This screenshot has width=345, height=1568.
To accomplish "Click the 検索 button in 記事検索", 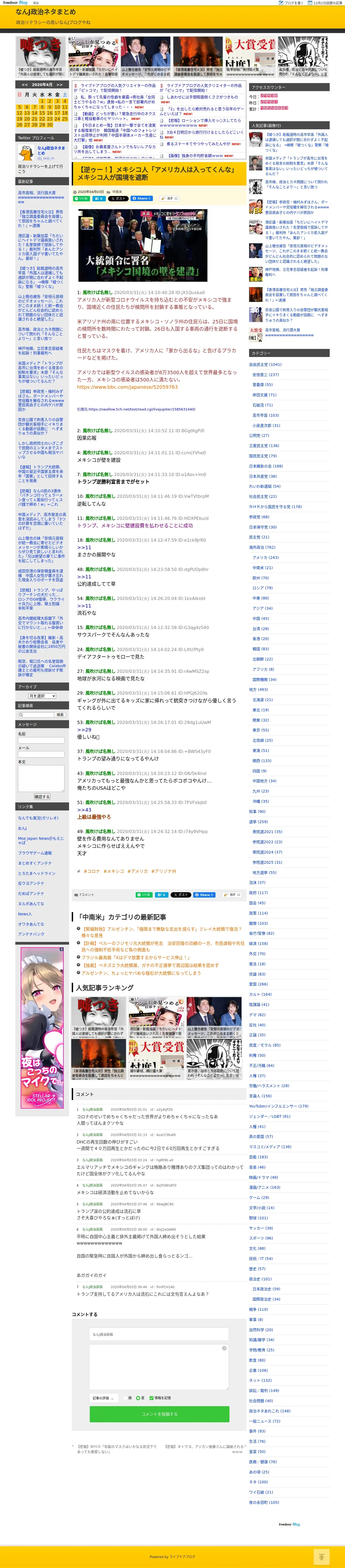I will pyautogui.click(x=60, y=715).
